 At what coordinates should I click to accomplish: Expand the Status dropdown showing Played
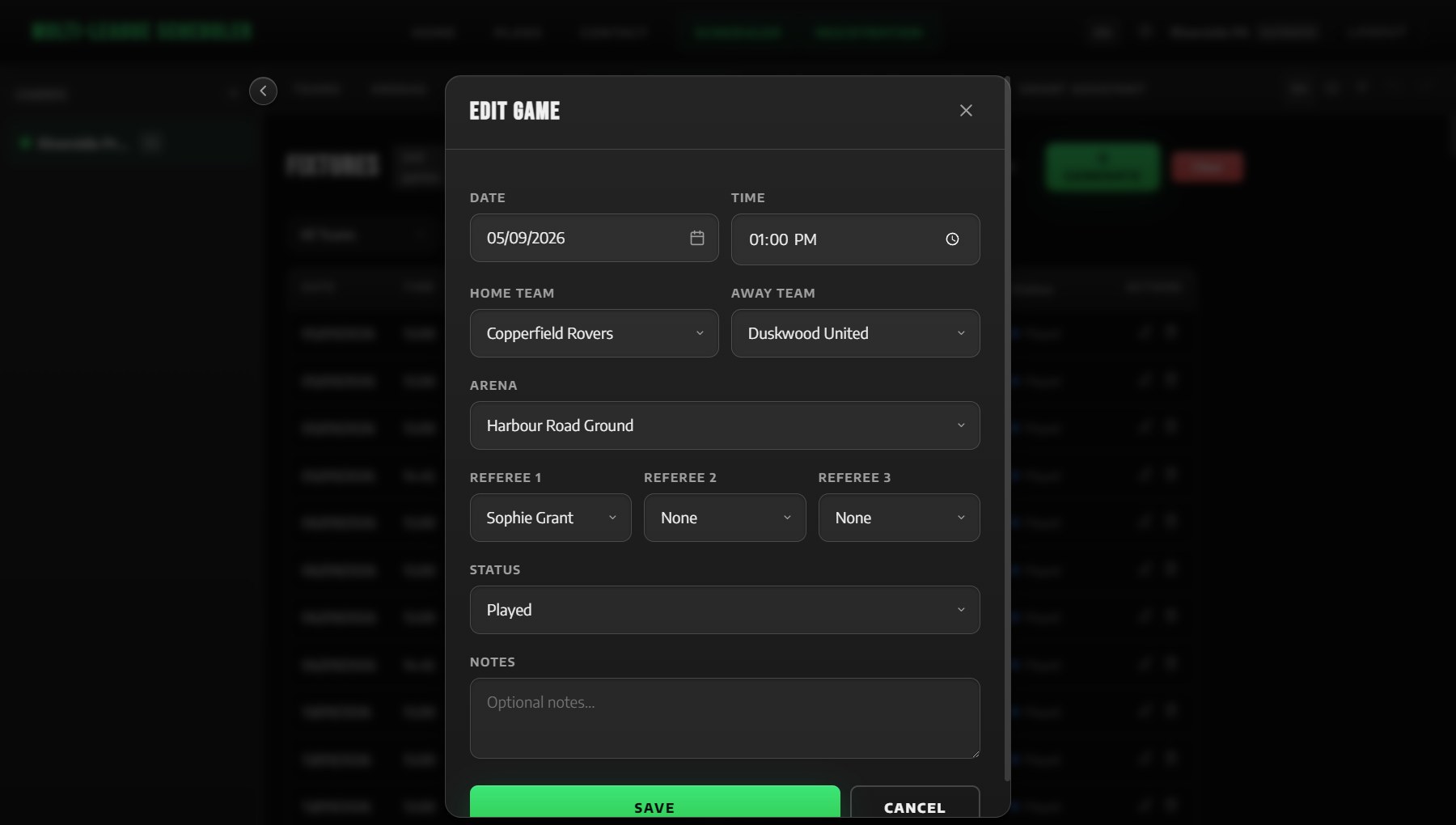coord(725,610)
